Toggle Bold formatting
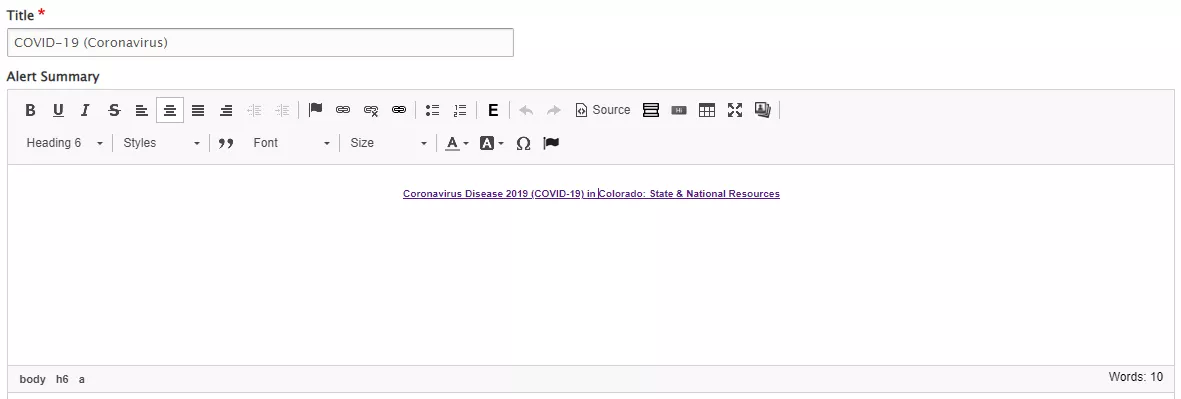1181x399 pixels. click(x=30, y=110)
